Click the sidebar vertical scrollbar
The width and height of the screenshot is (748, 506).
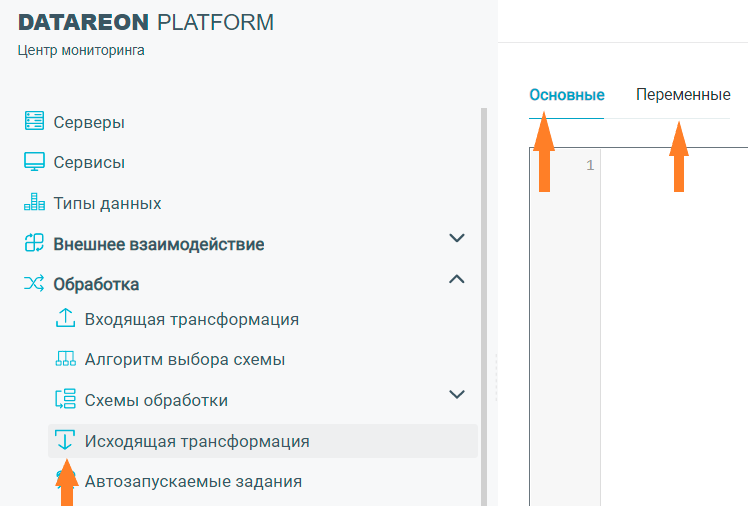(x=485, y=300)
